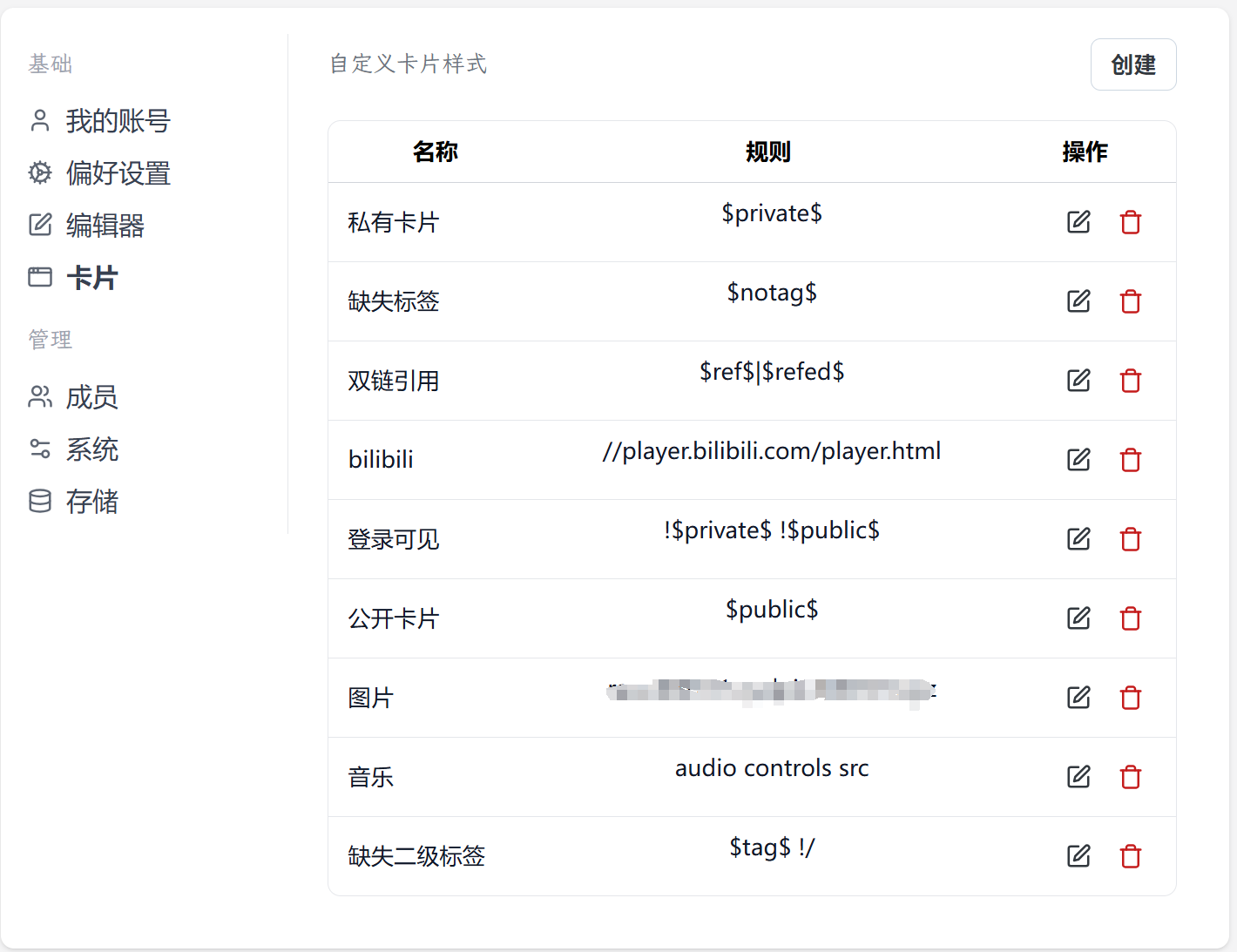Edit the 双链引用 card style

tap(1078, 381)
